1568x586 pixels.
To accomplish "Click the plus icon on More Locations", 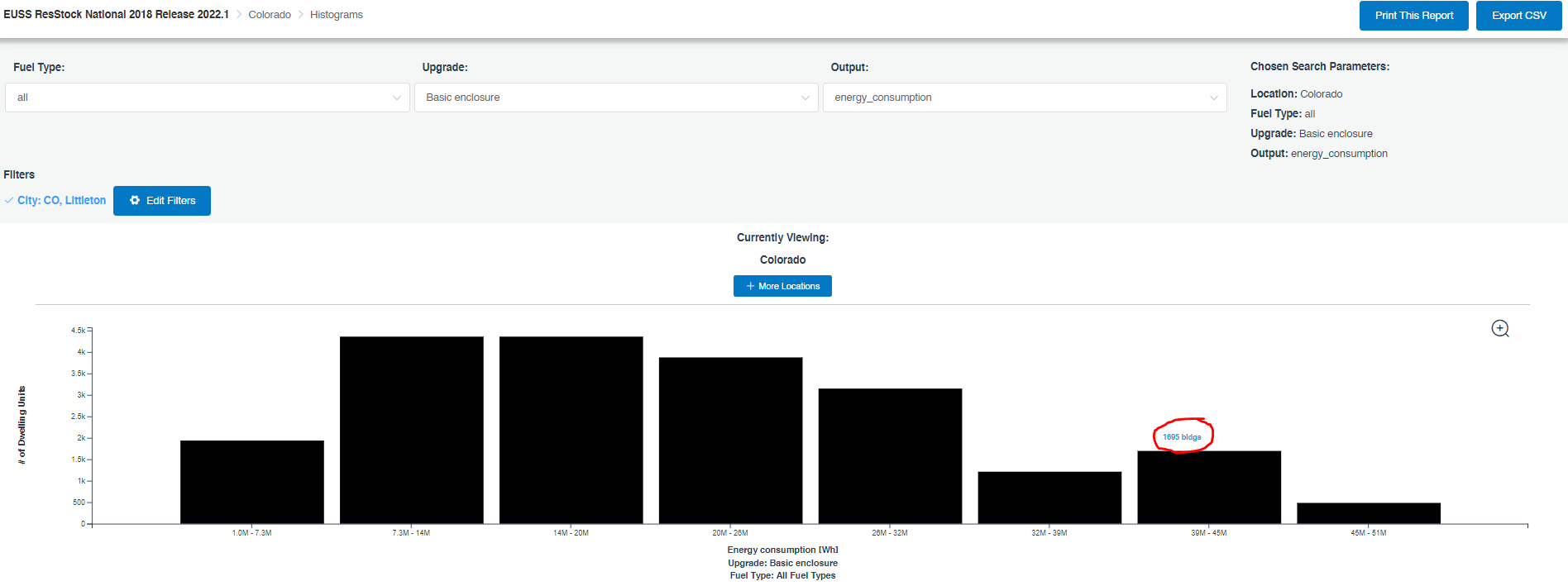I will 750,286.
